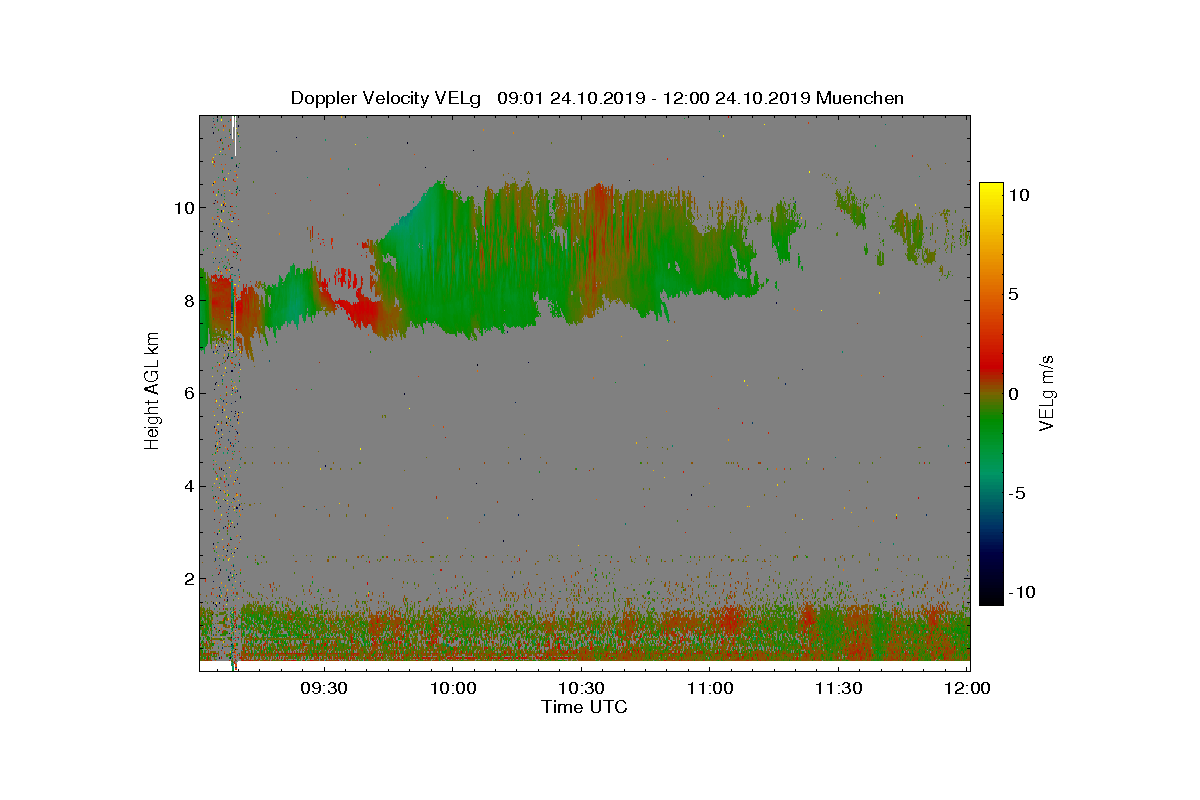The image size is (1200, 800).
Task: Click the '-5' tick label on colorbar
Action: coord(1017,493)
